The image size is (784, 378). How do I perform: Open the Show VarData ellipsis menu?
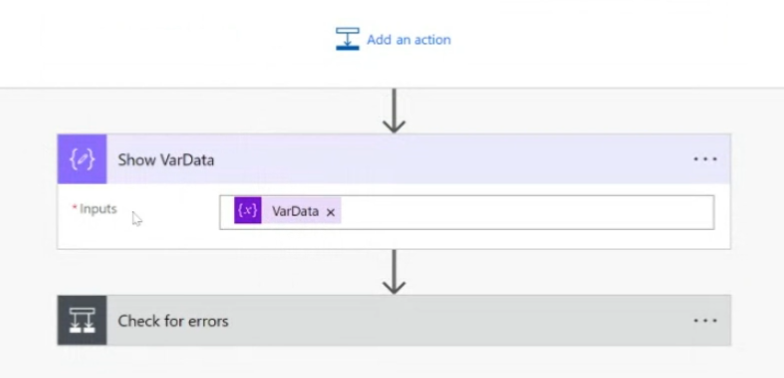(706, 159)
